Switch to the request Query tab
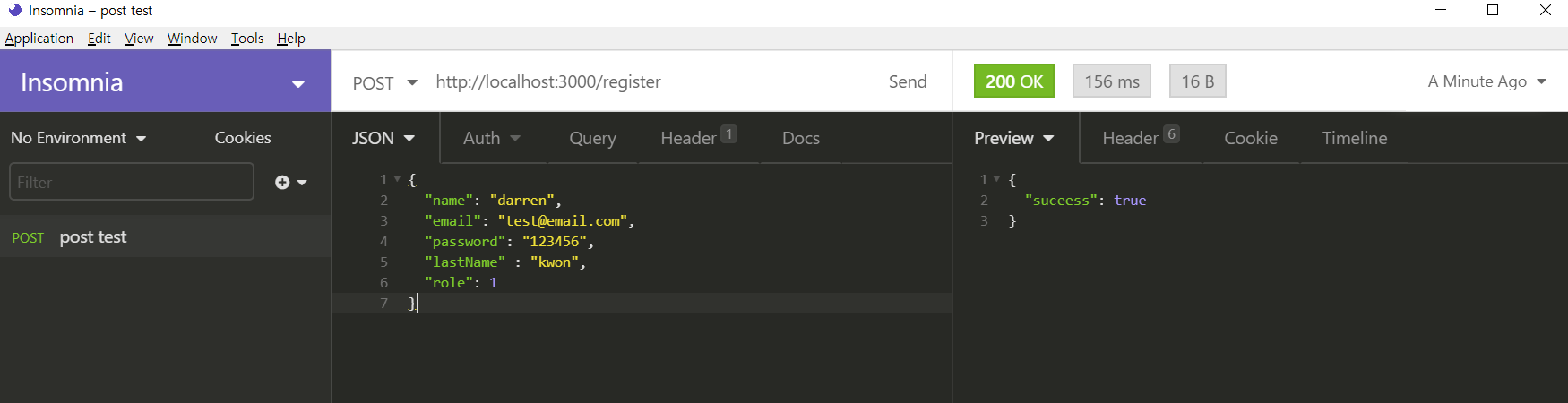 point(593,138)
